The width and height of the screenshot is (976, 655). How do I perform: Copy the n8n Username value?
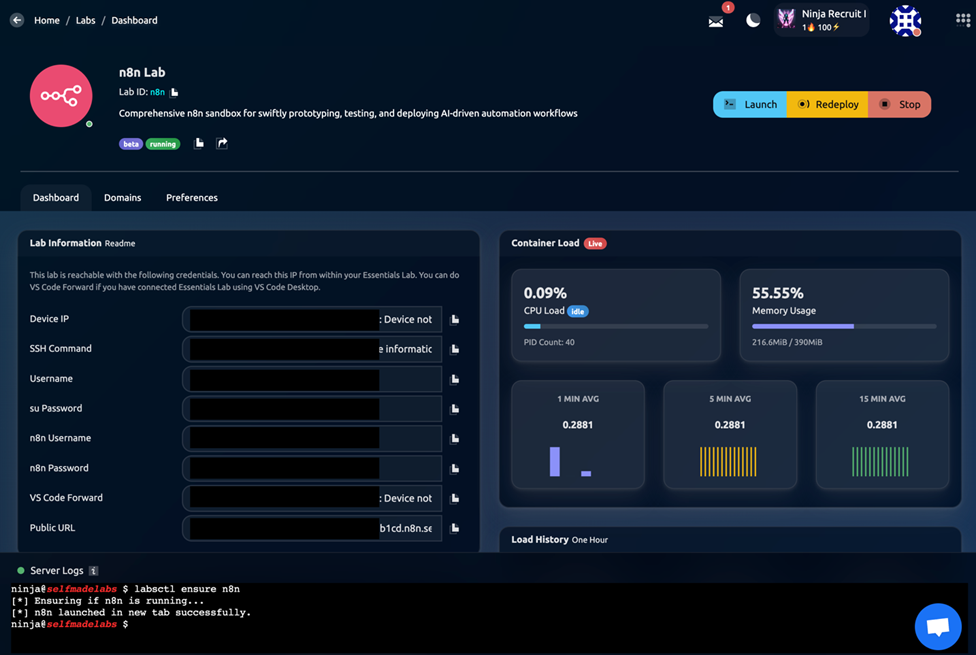click(x=455, y=439)
